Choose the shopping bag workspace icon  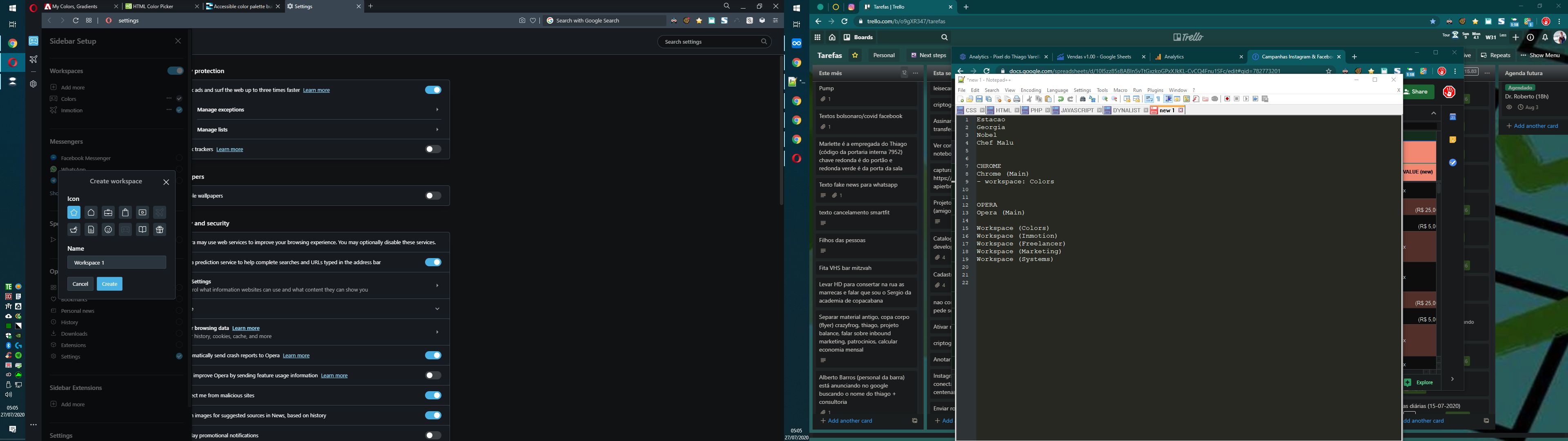[125, 213]
